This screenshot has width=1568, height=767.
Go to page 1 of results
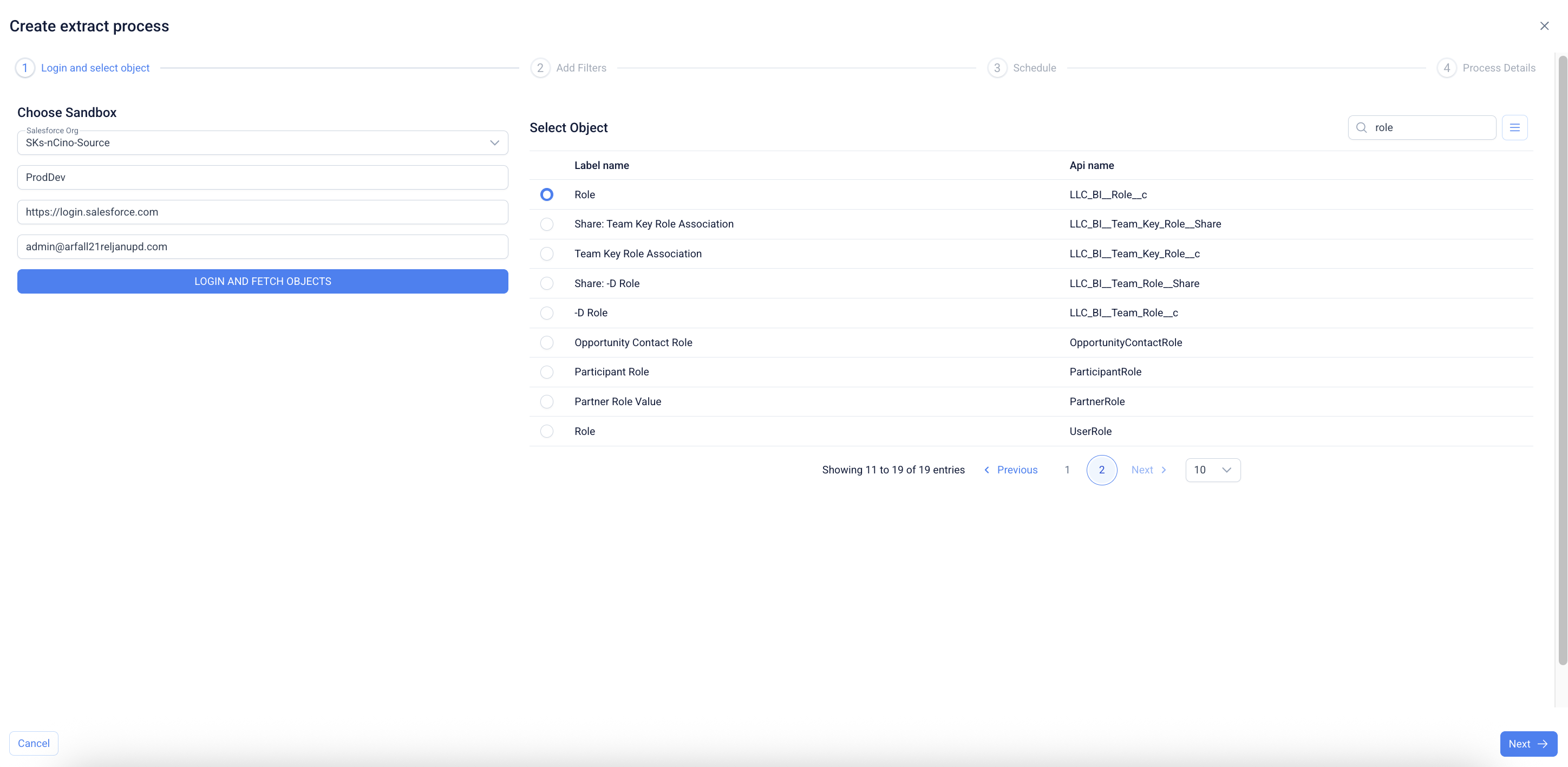[1067, 470]
